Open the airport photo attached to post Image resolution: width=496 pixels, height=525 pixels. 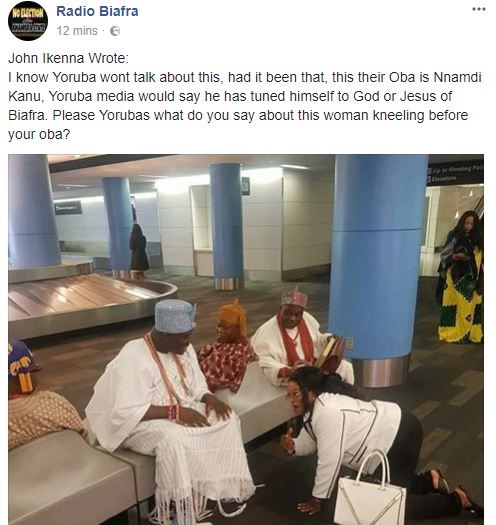click(246, 339)
